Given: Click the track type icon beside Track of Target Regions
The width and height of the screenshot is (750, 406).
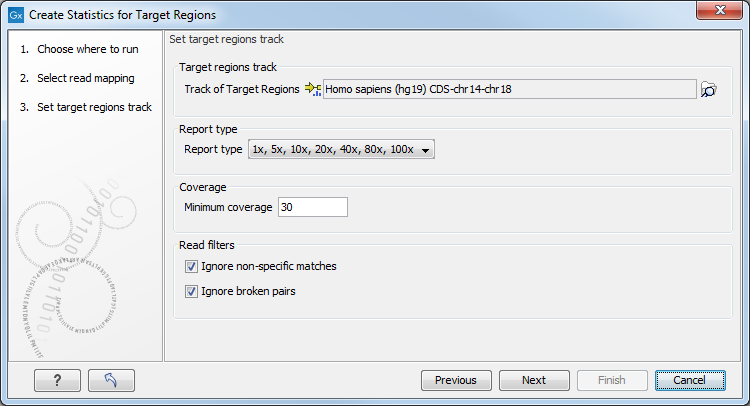Looking at the screenshot, I should pos(313,89).
